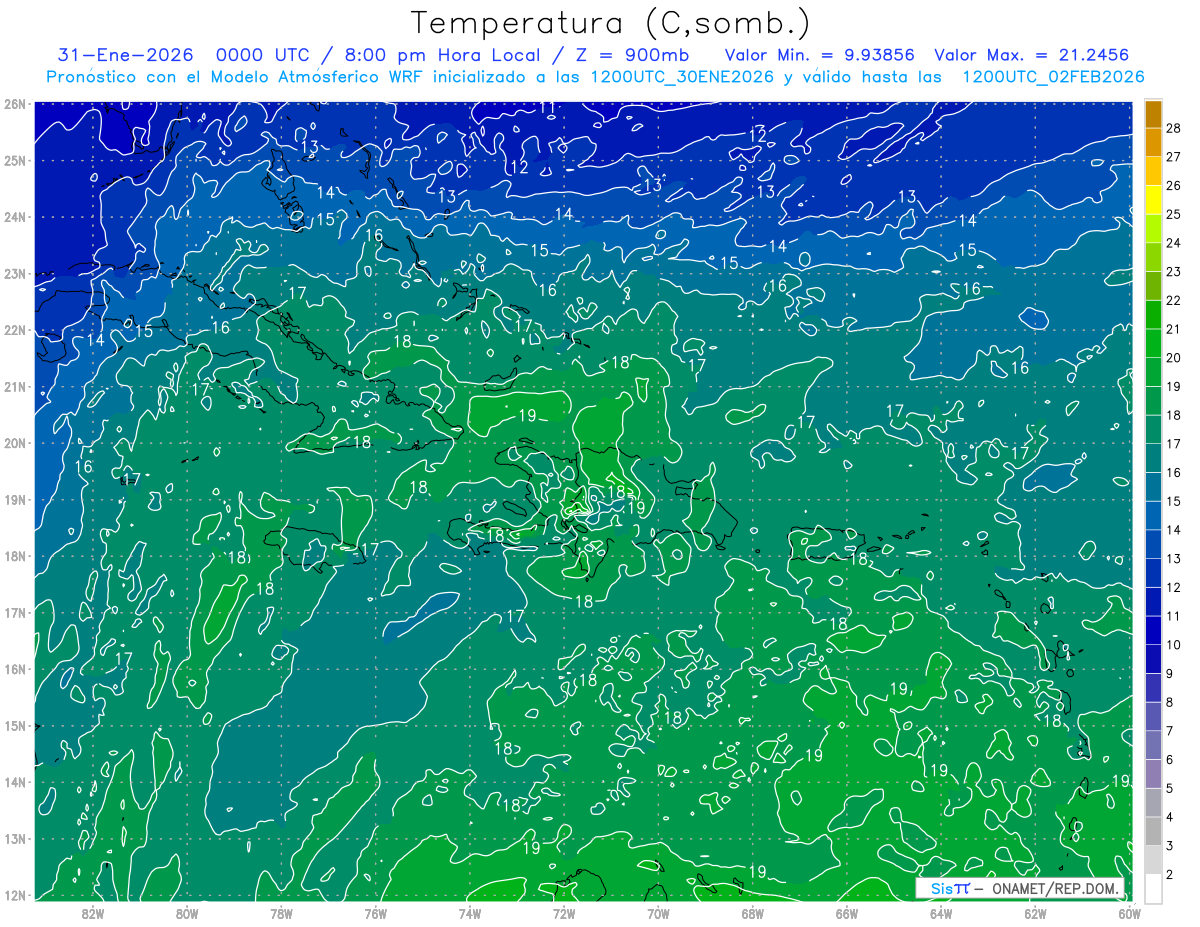Click the '14N' latitude axis label
Screen dimensions: 1200x927
click(x=15, y=782)
